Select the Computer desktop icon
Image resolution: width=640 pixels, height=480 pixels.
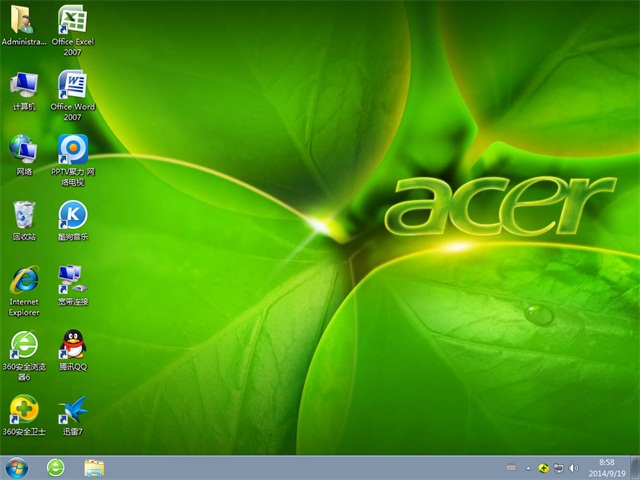coord(24,85)
